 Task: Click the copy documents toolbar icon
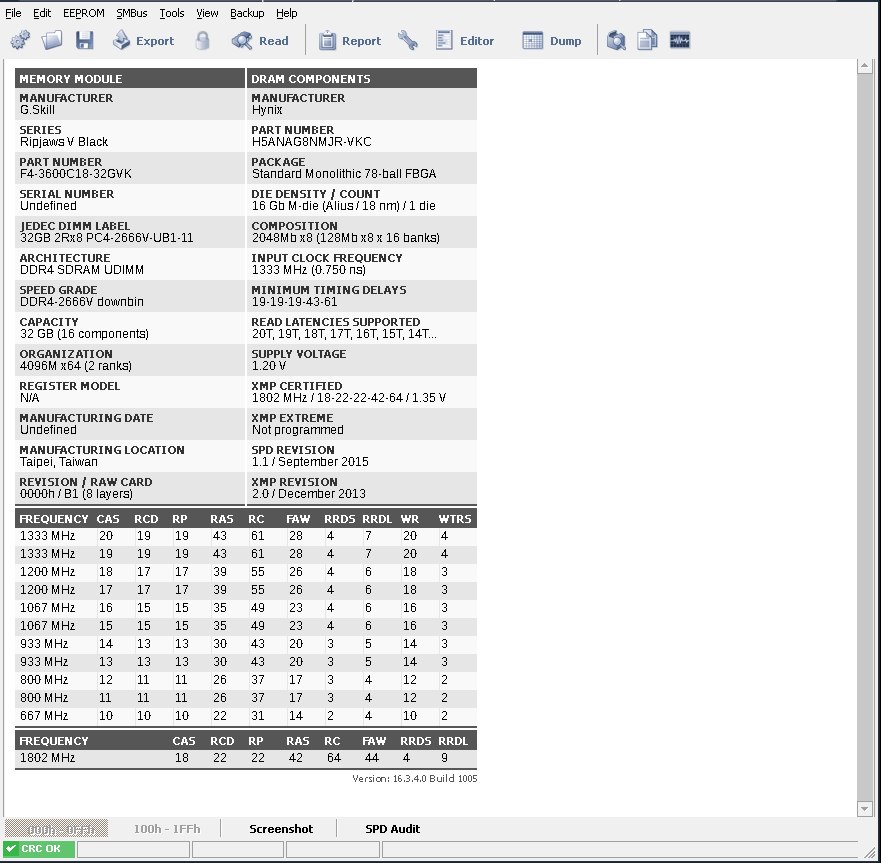[647, 40]
